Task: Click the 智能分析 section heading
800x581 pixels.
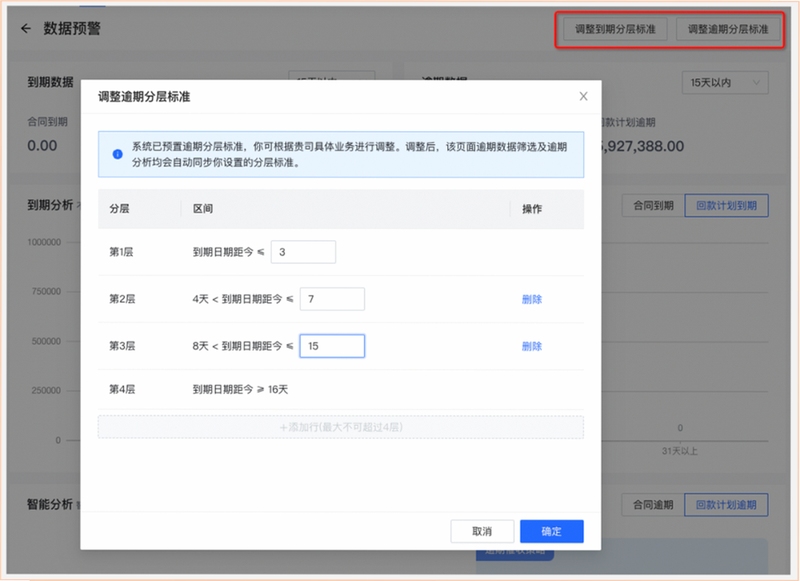Action: [x=50, y=504]
